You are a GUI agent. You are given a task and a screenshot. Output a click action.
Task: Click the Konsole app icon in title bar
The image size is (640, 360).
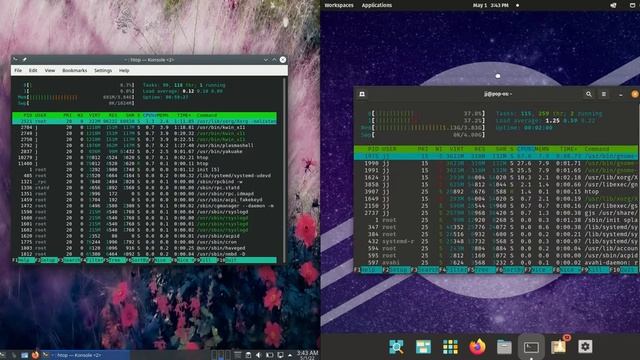(16, 60)
